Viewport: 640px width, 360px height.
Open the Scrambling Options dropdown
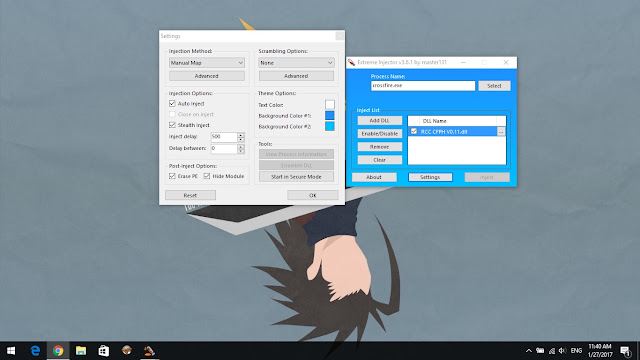296,62
